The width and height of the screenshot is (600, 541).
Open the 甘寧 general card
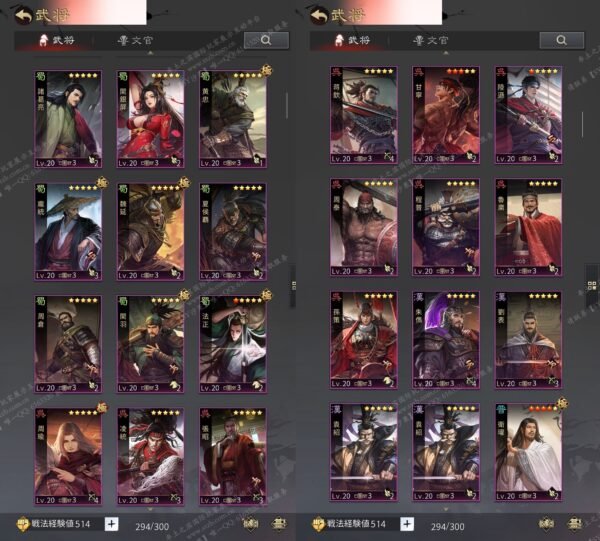pos(446,116)
